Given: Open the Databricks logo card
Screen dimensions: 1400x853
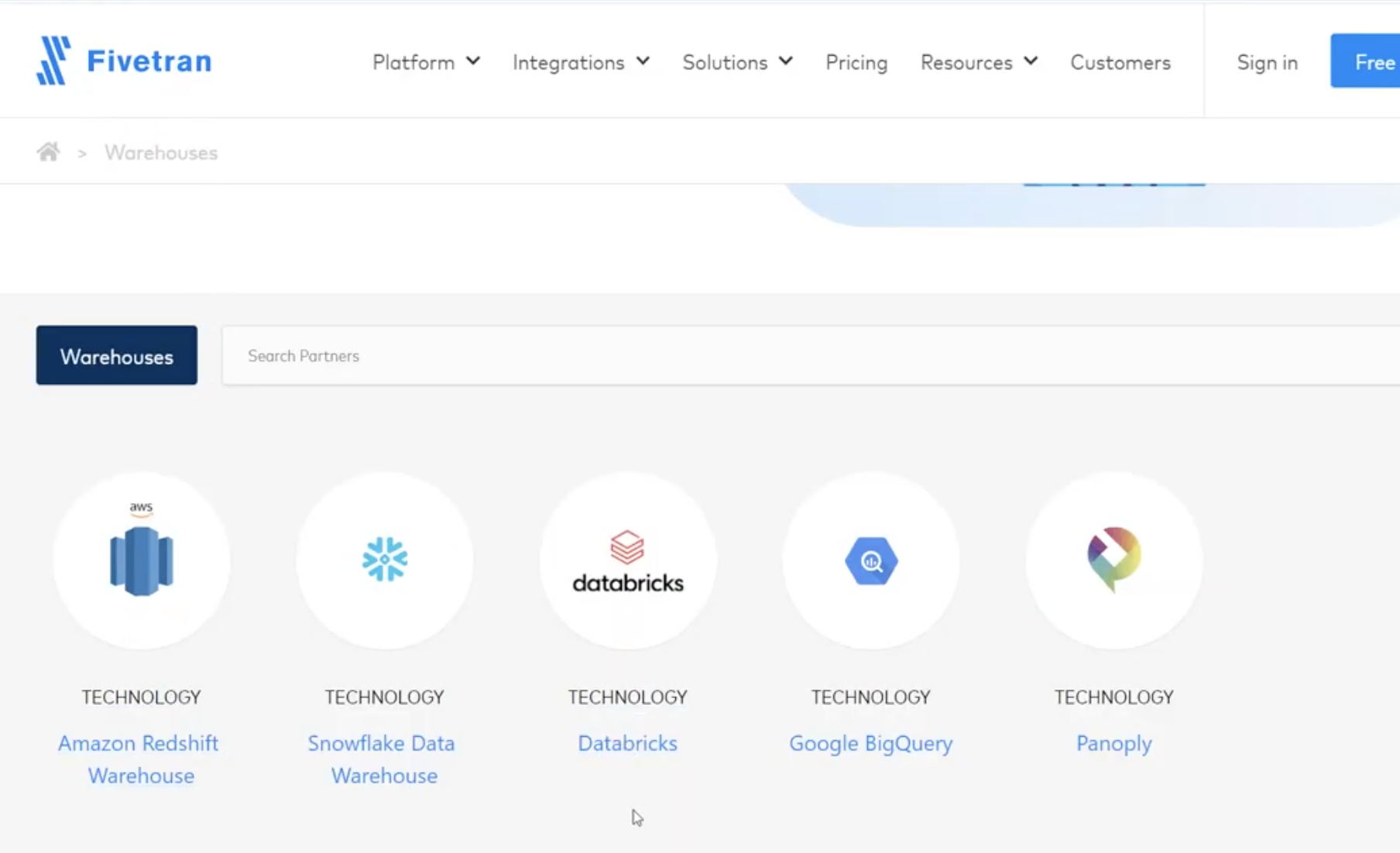Looking at the screenshot, I should [x=628, y=560].
